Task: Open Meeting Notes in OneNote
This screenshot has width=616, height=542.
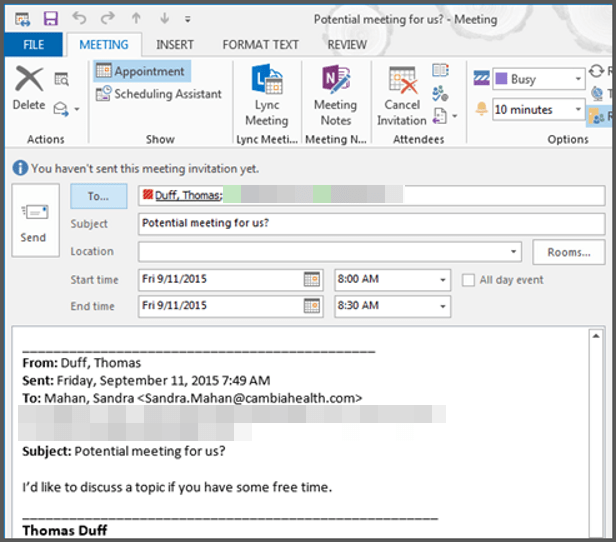Action: point(336,95)
